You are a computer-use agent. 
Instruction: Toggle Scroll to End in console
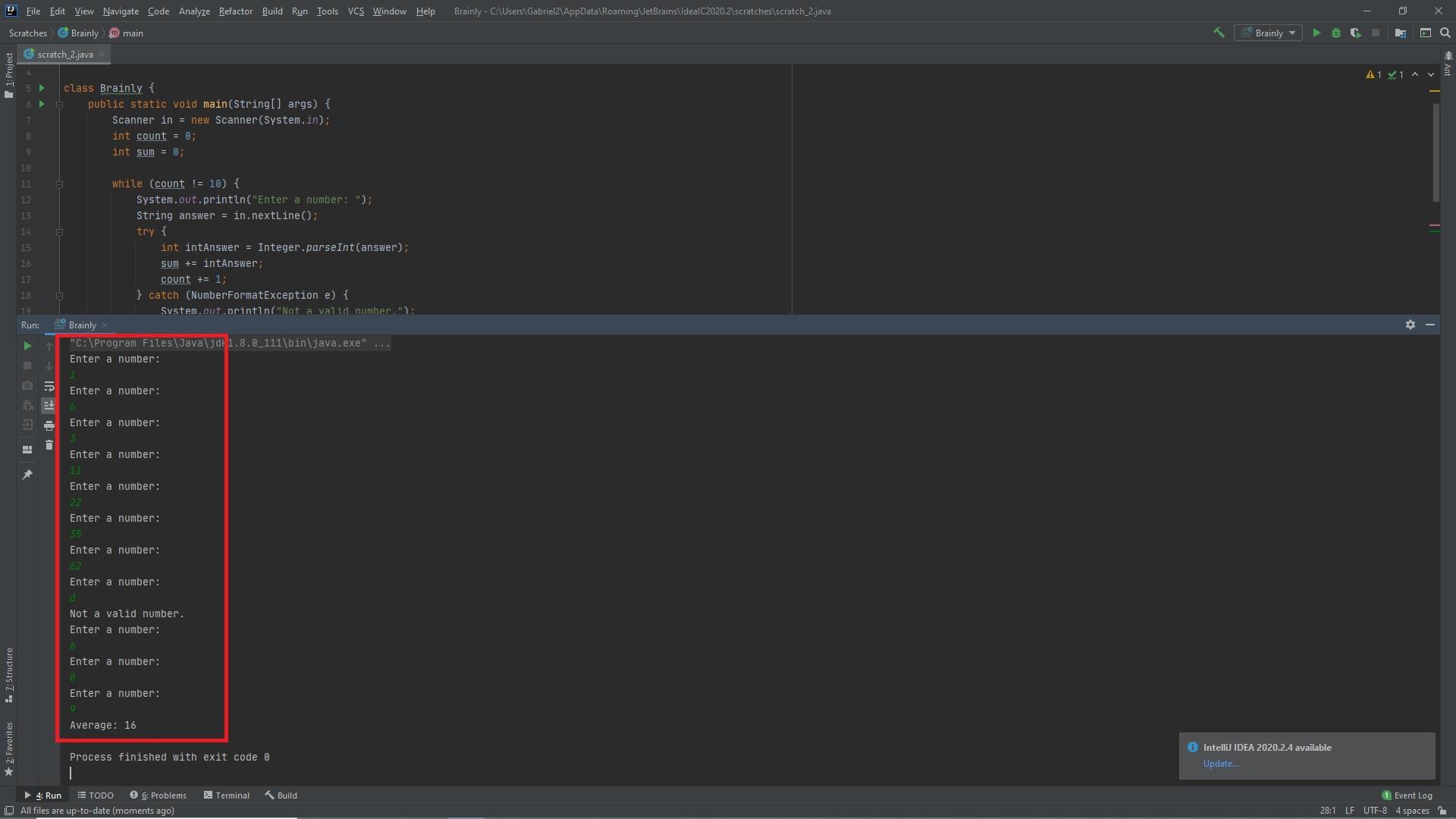[49, 406]
